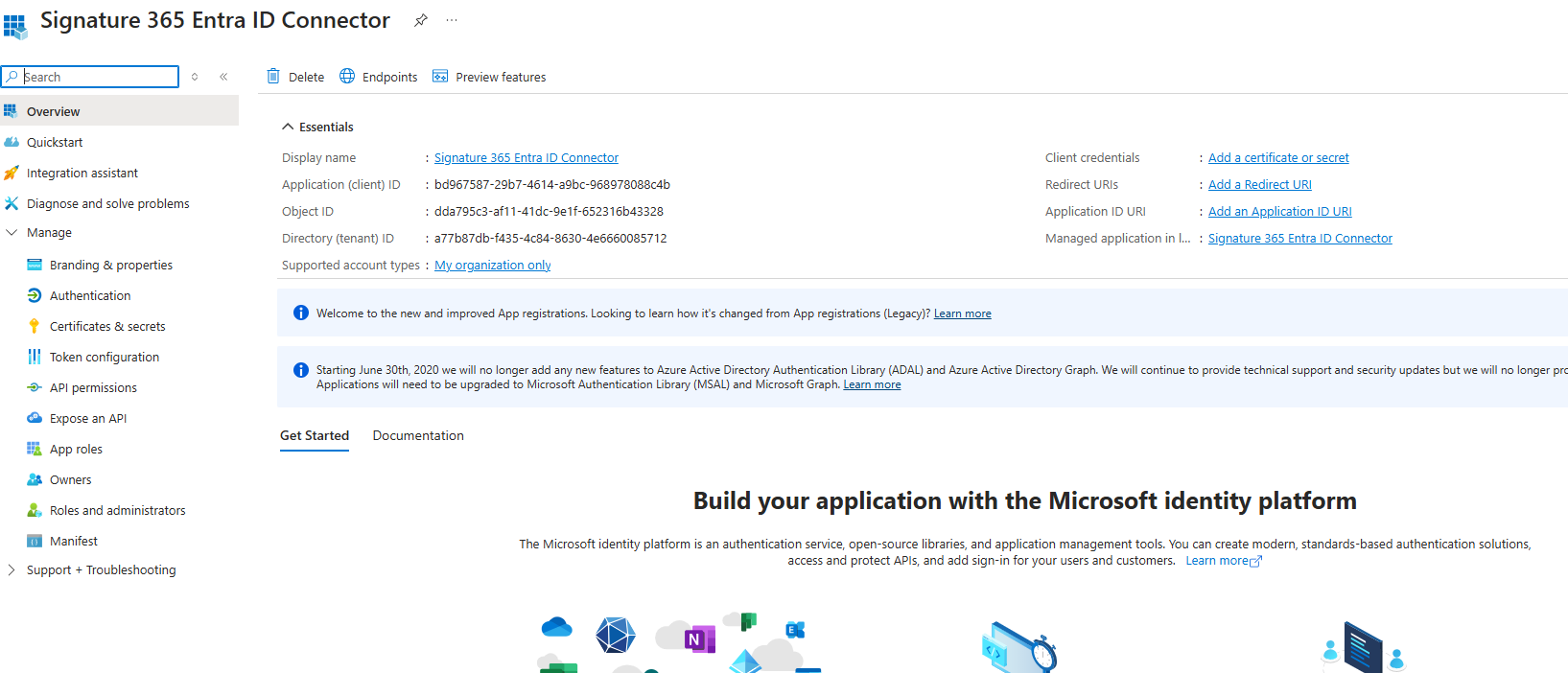Click the Manifest icon
This screenshot has height=673, width=1568.
pyautogui.click(x=35, y=541)
